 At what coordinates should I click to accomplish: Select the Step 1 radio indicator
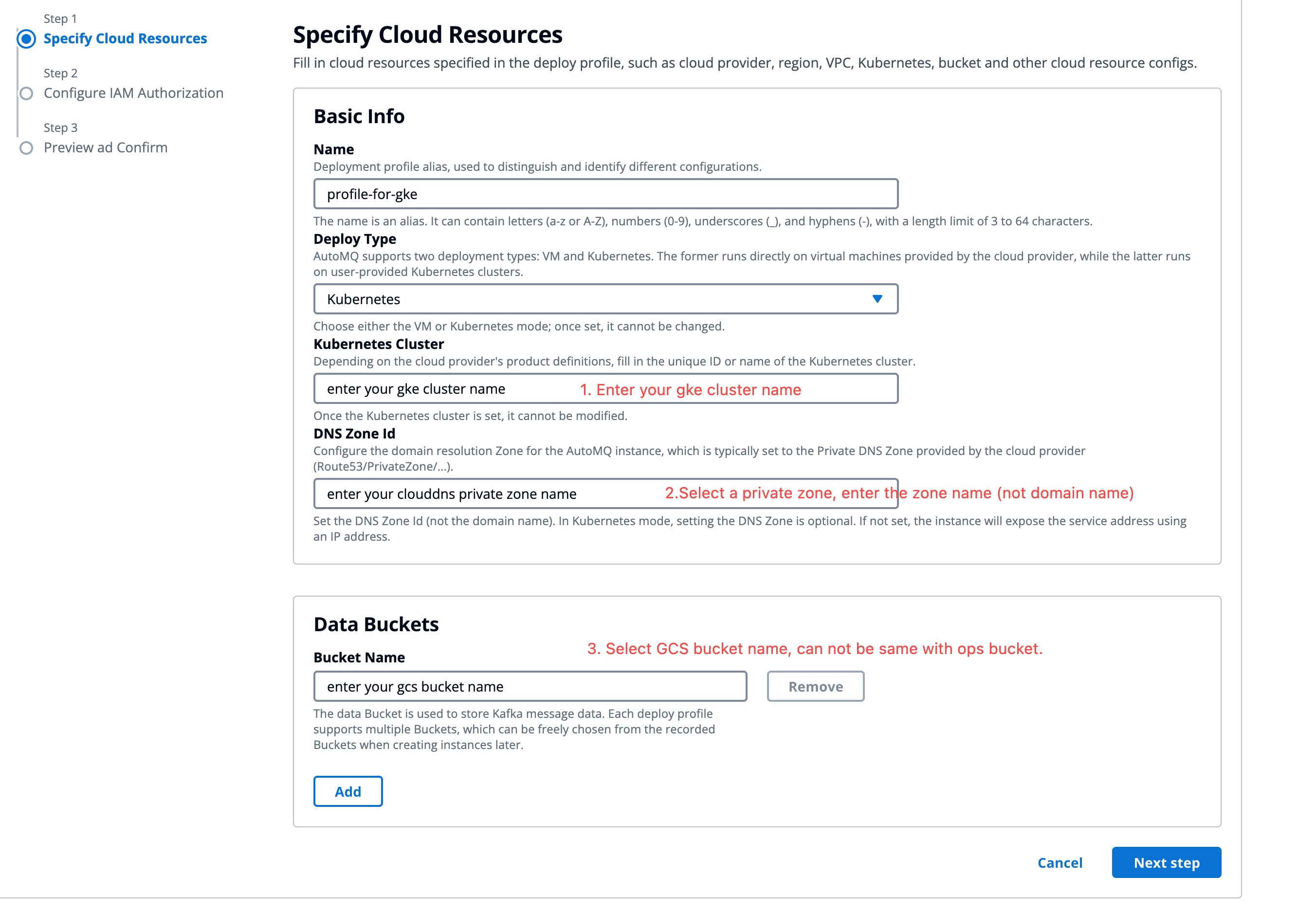click(x=26, y=39)
